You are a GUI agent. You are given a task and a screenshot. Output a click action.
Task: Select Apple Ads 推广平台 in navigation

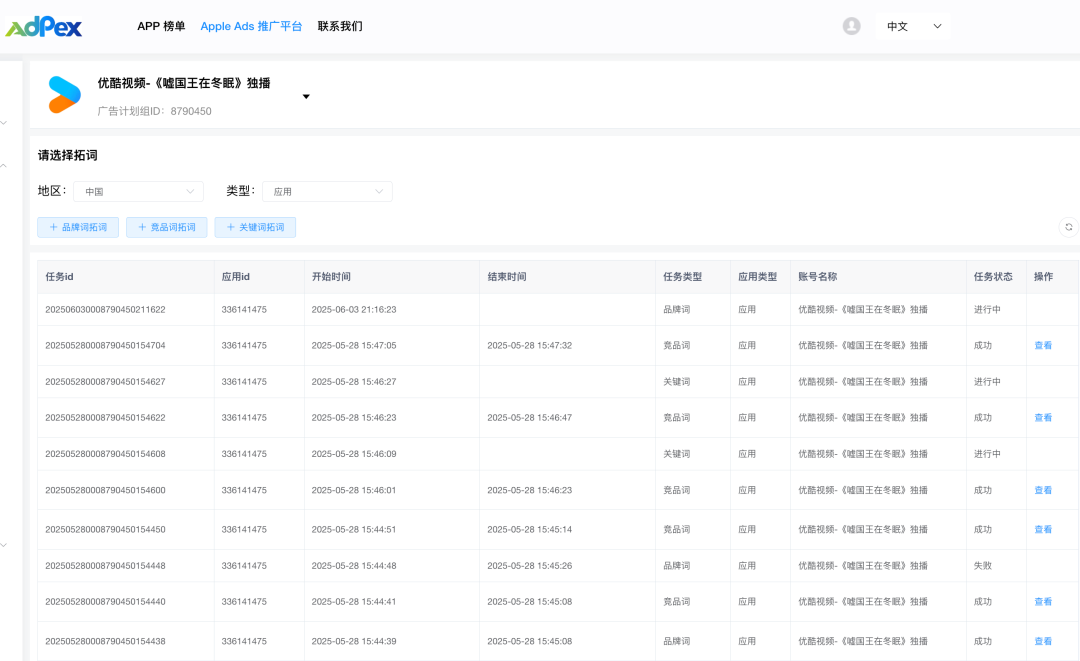[x=251, y=26]
